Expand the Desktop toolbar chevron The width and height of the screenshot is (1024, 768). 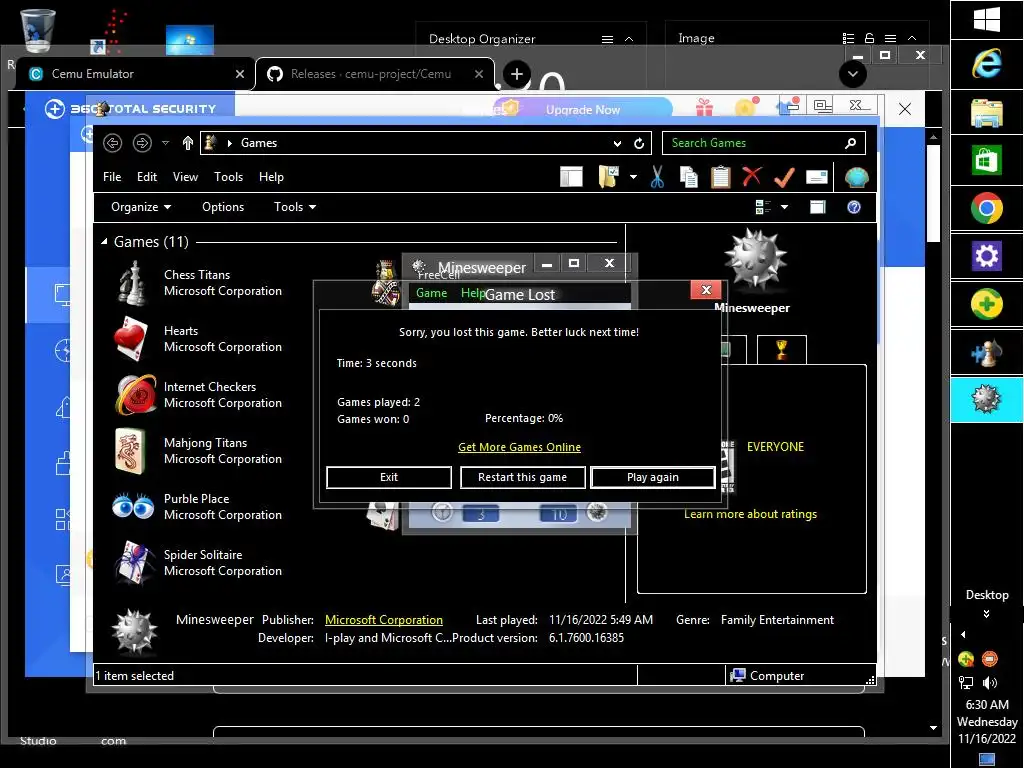986,614
